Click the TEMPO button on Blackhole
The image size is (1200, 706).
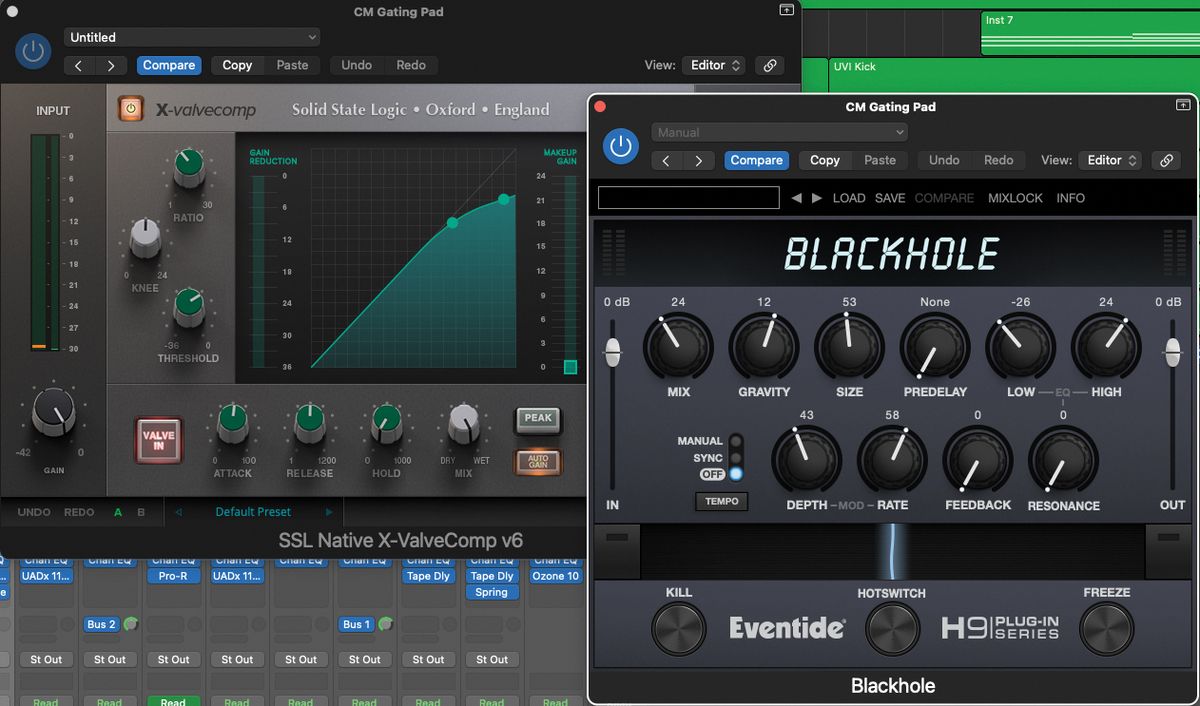pos(721,501)
